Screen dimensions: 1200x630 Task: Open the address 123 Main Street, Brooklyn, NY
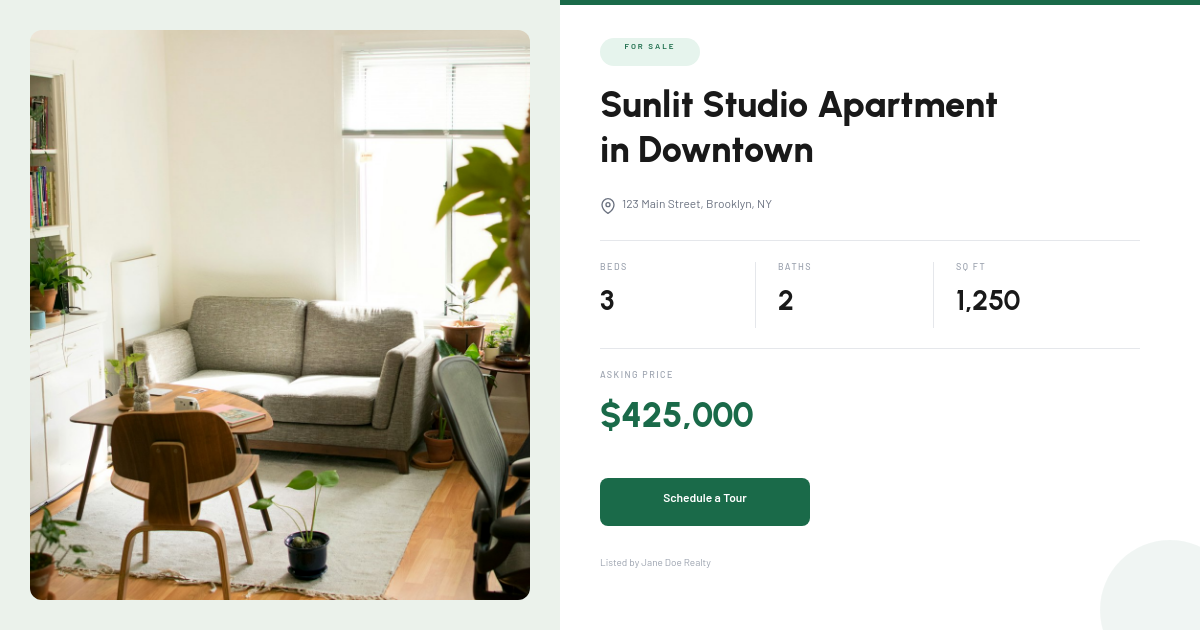pos(697,204)
